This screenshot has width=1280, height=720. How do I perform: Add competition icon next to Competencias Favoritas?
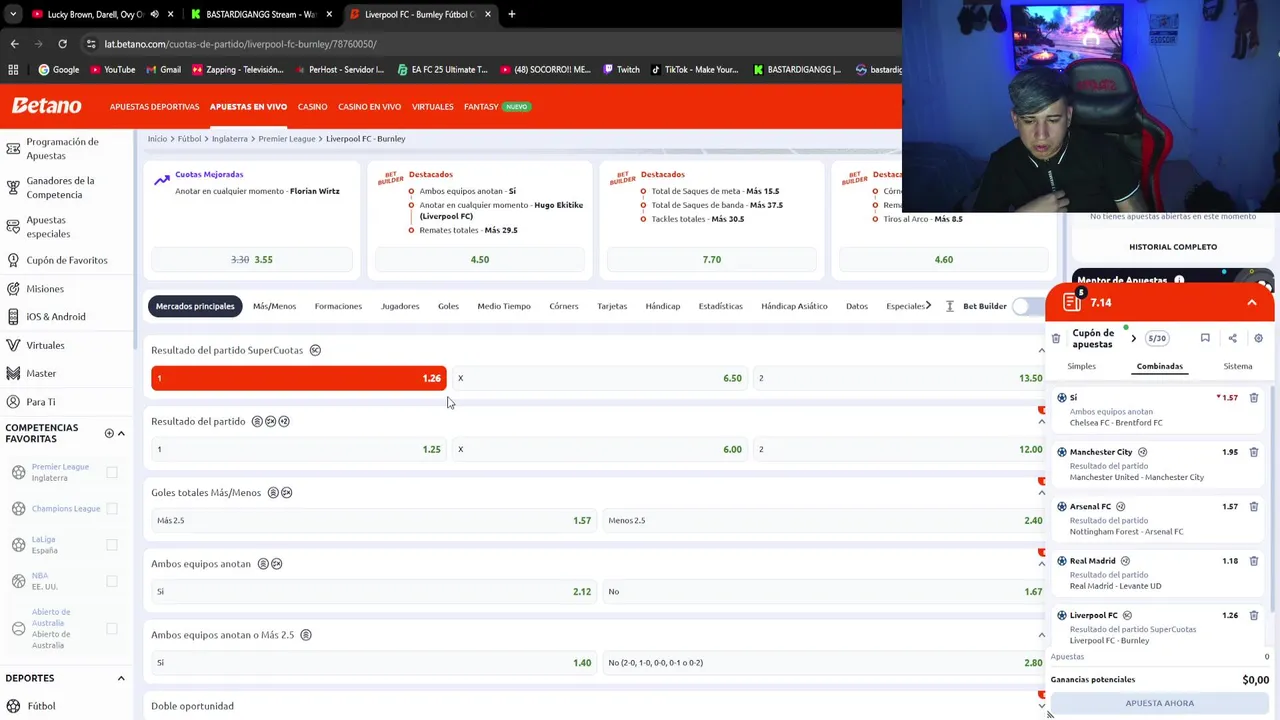pyautogui.click(x=109, y=433)
